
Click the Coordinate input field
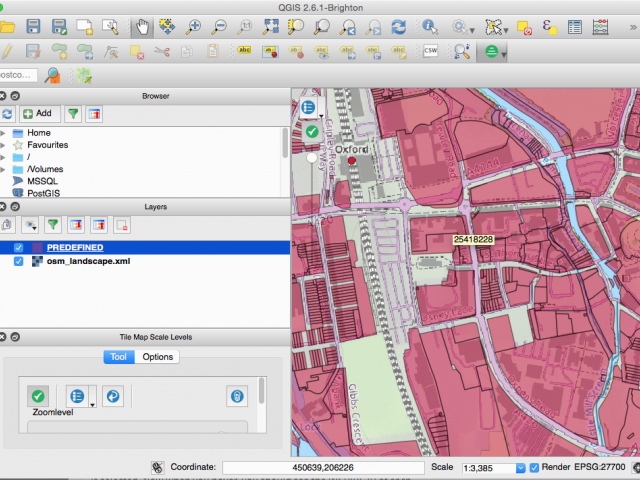coord(323,468)
